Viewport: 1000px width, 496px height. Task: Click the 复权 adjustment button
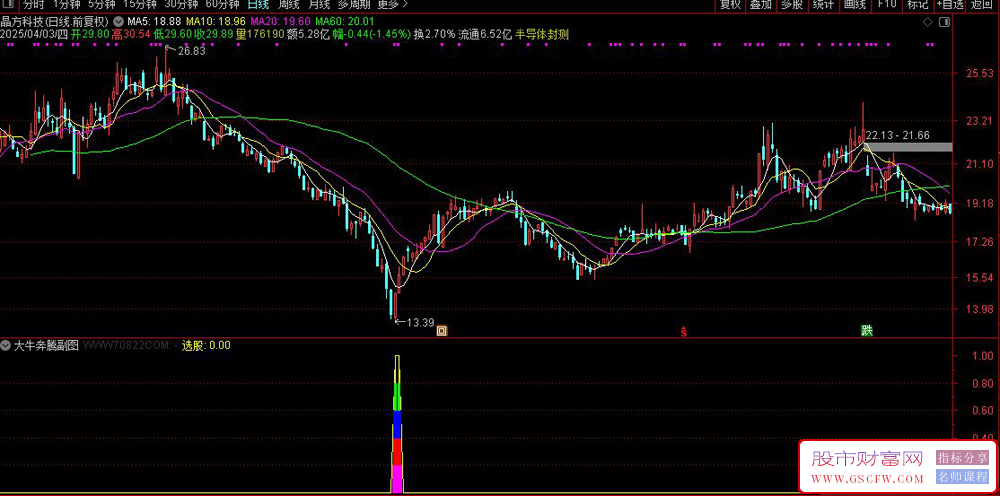[x=730, y=4]
